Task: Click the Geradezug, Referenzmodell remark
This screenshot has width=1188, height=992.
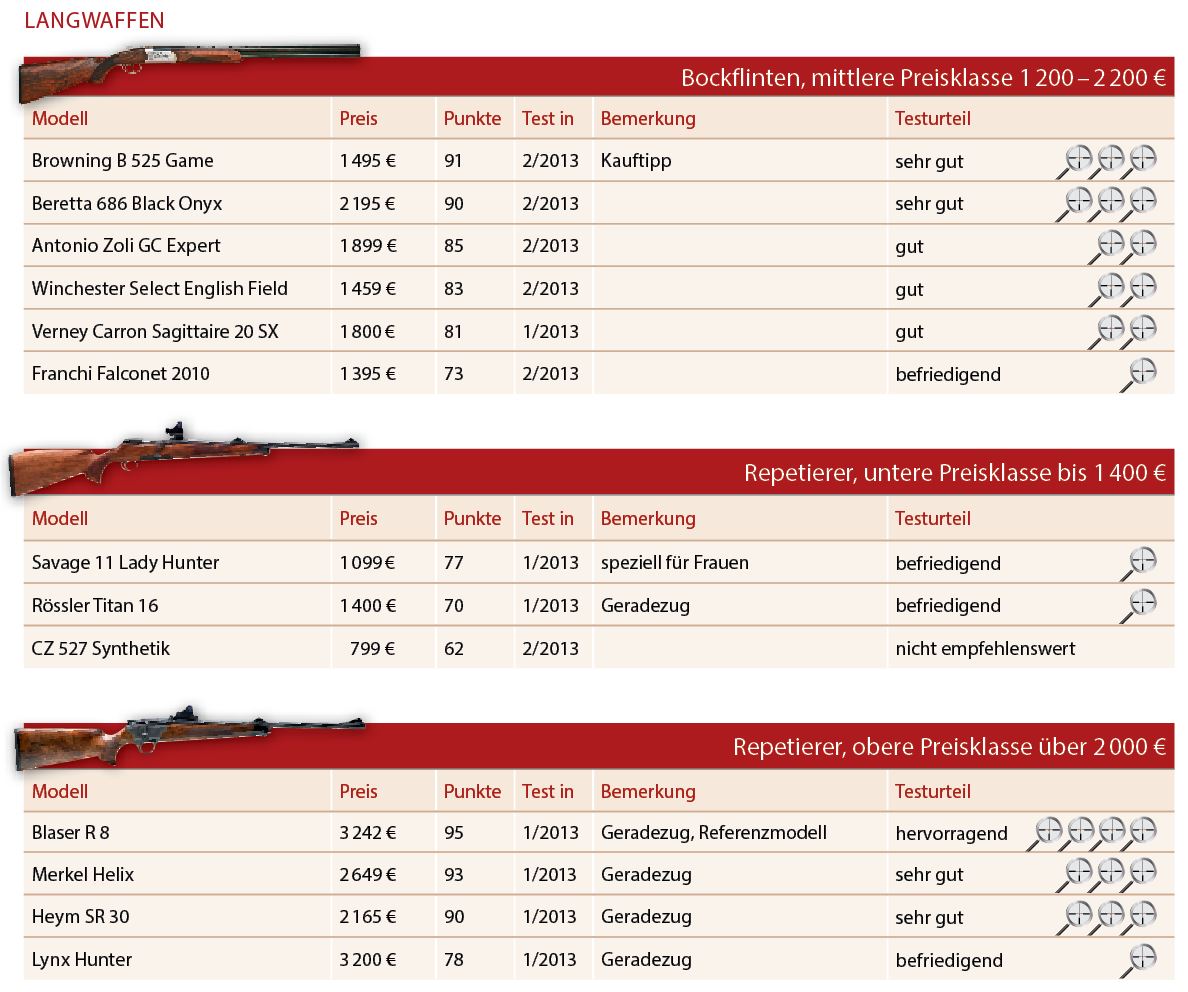Action: [x=714, y=833]
